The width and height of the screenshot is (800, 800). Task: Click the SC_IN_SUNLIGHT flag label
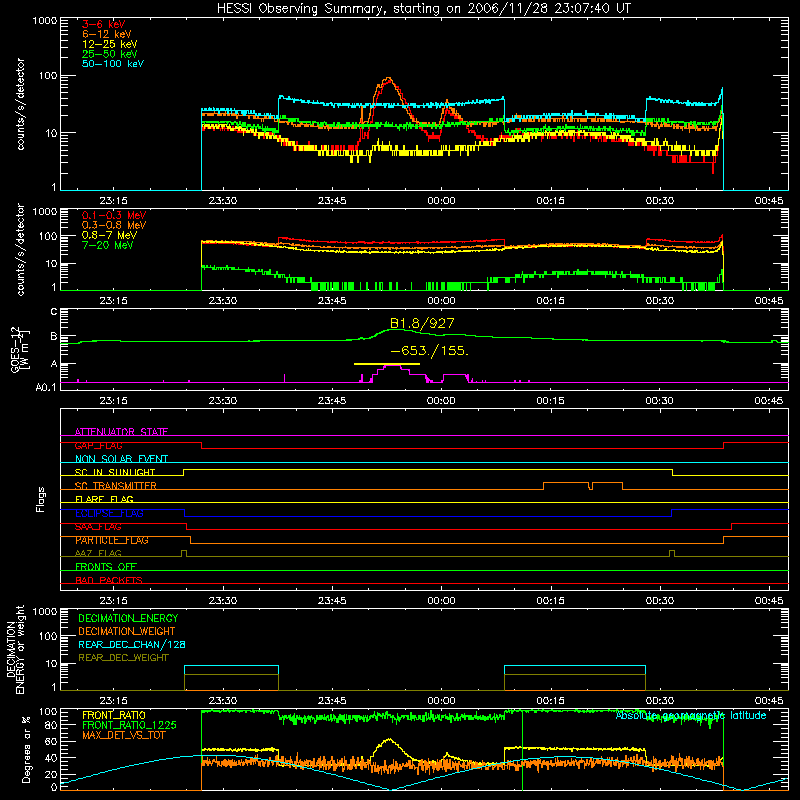tap(115, 472)
